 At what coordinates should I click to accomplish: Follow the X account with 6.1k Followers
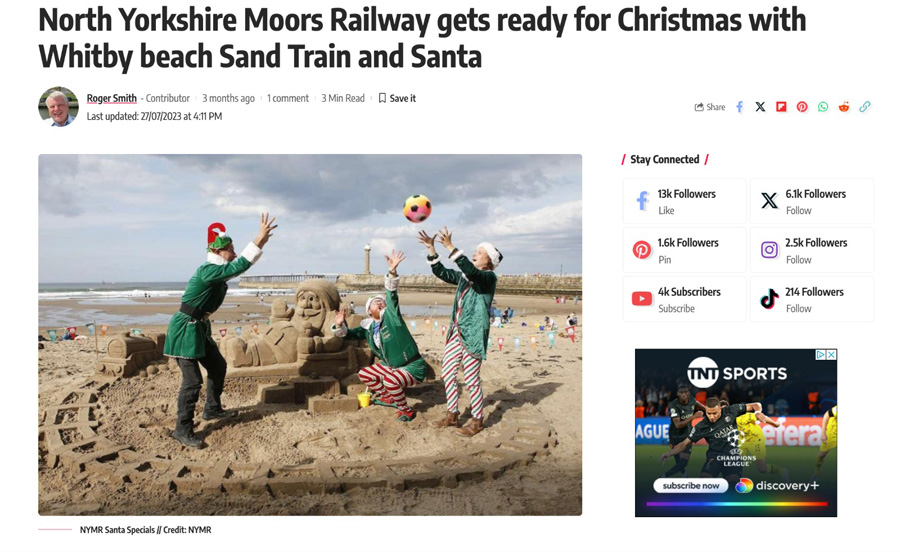pos(812,201)
